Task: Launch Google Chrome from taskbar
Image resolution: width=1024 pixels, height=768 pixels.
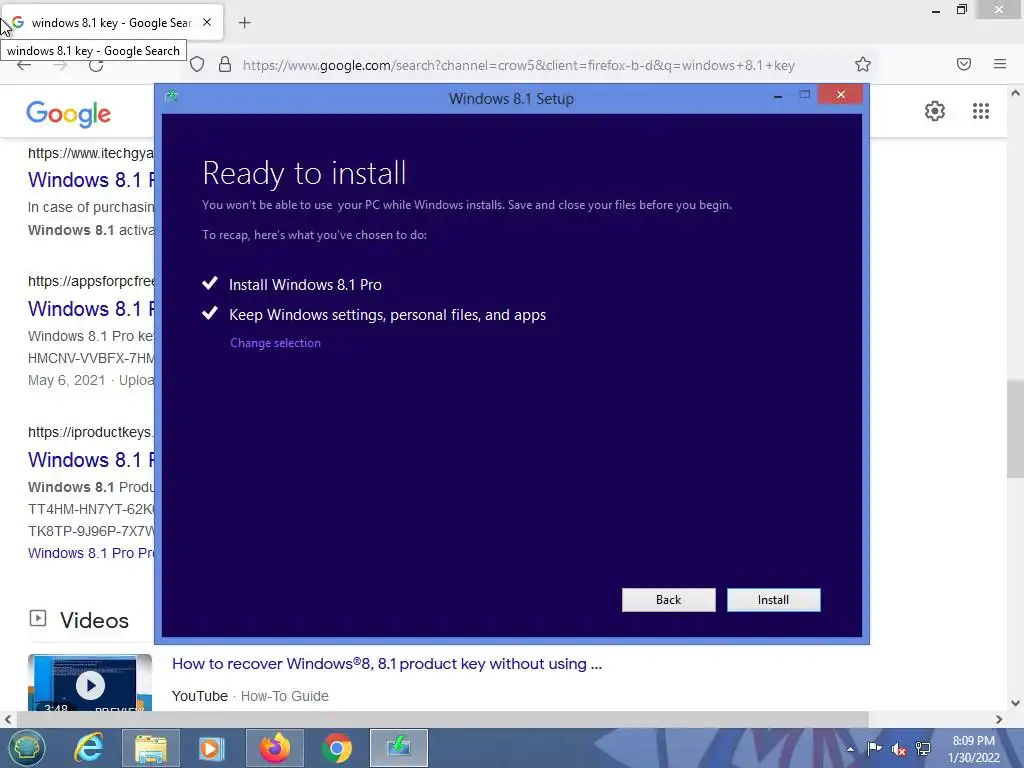Action: pyautogui.click(x=337, y=748)
